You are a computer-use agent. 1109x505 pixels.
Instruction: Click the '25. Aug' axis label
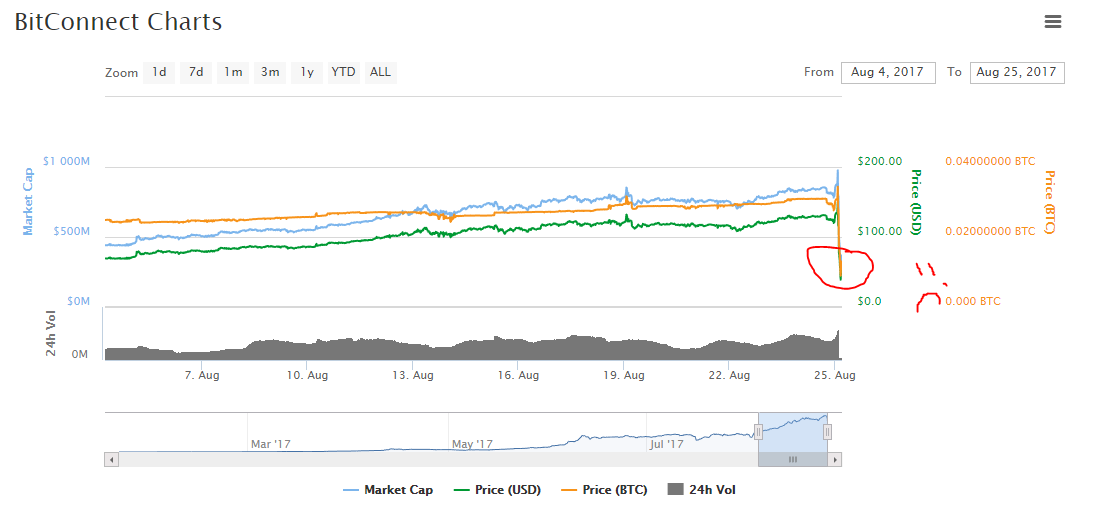[835, 376]
